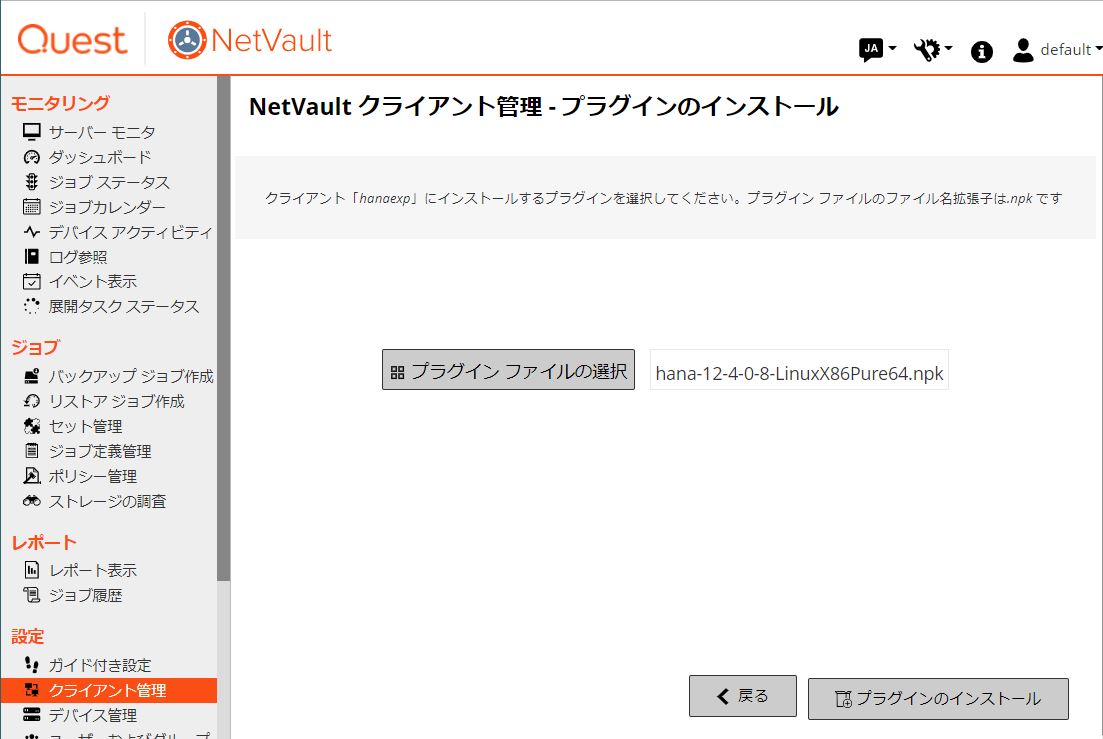
Task: Select ポリシー管理 in the sidebar
Action: pyautogui.click(x=93, y=476)
